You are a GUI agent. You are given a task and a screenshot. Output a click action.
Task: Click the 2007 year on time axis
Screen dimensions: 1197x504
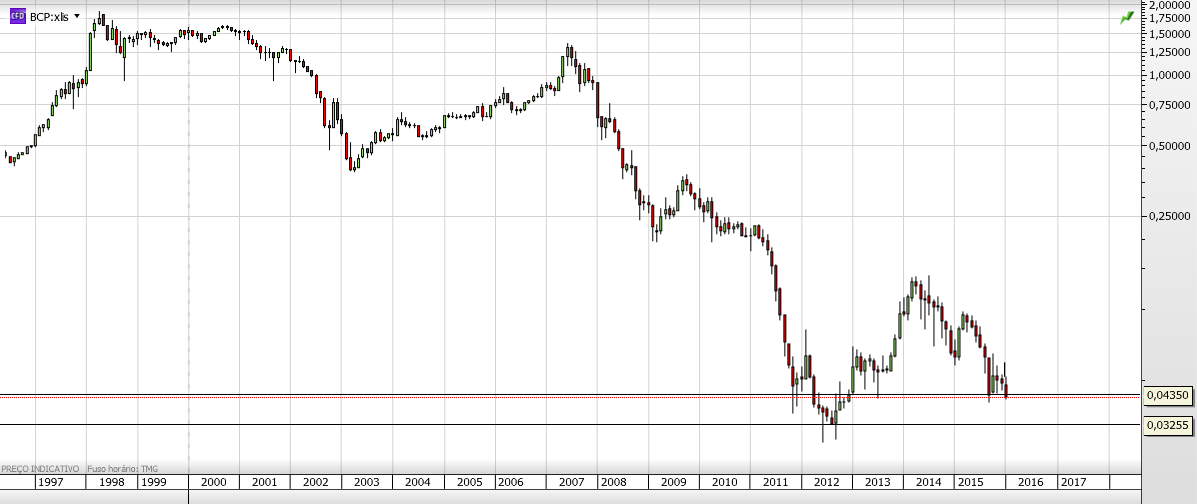tap(571, 483)
